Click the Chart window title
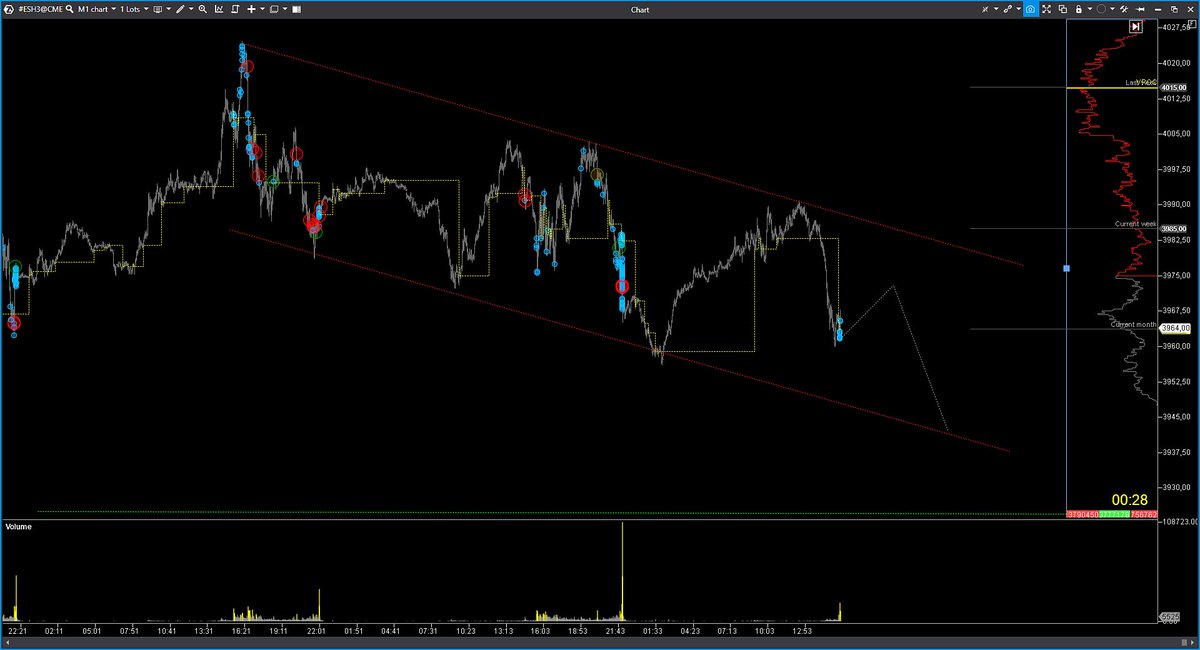1200x650 pixels. click(640, 9)
